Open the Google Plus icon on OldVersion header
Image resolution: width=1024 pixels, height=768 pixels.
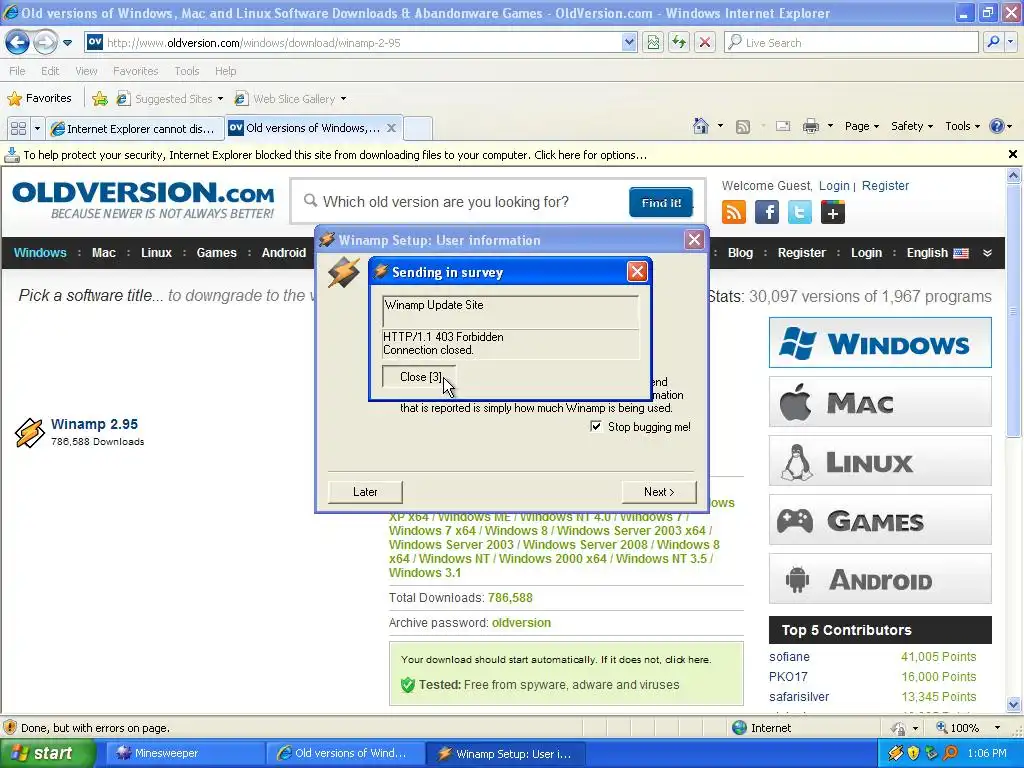pyautogui.click(x=833, y=212)
